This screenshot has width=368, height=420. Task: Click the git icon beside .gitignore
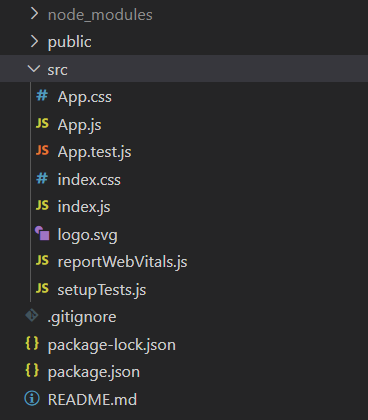click(32, 315)
